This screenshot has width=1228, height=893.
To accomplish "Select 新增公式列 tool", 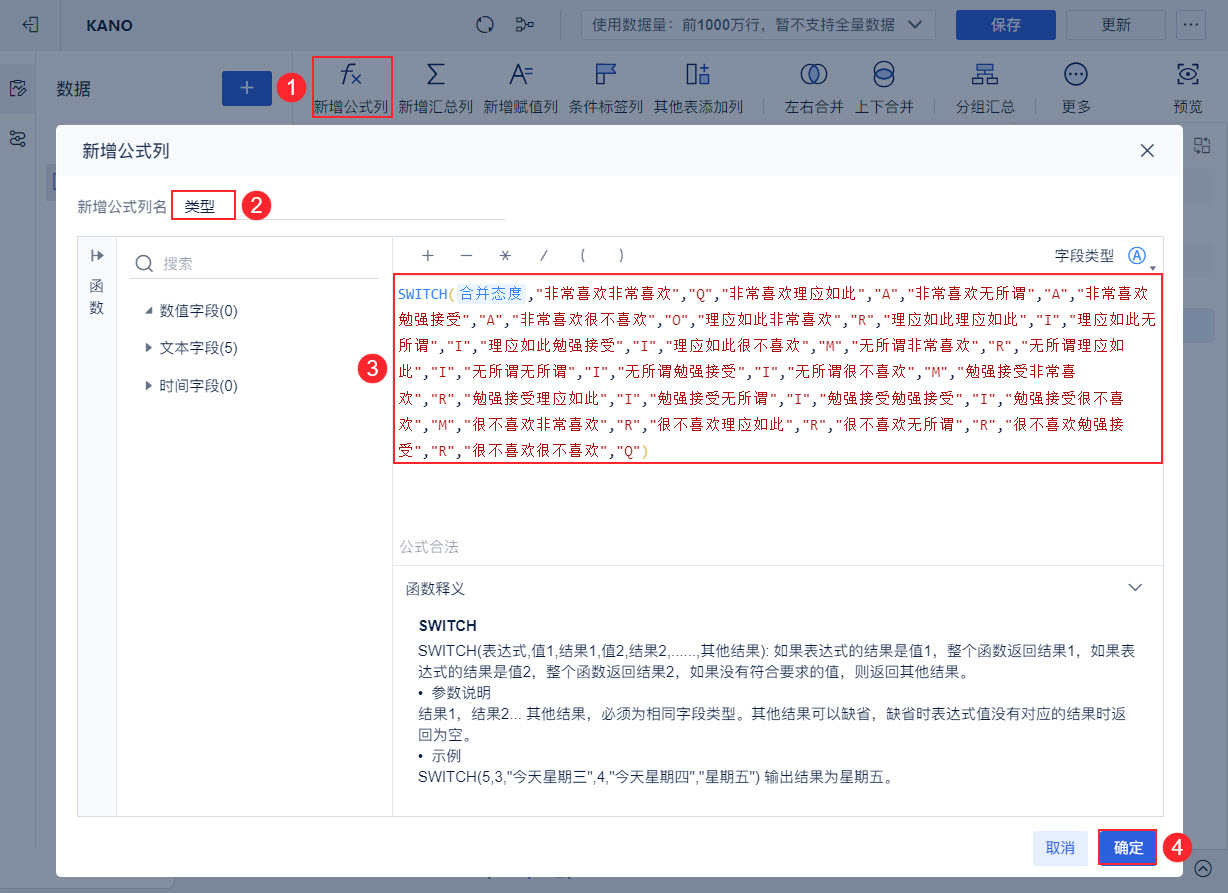I will pyautogui.click(x=351, y=87).
